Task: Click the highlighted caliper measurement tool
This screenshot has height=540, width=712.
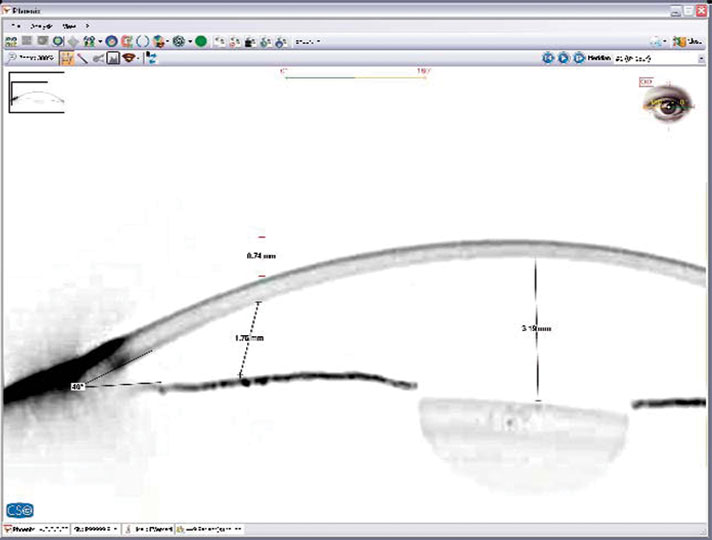Action: click(x=66, y=59)
